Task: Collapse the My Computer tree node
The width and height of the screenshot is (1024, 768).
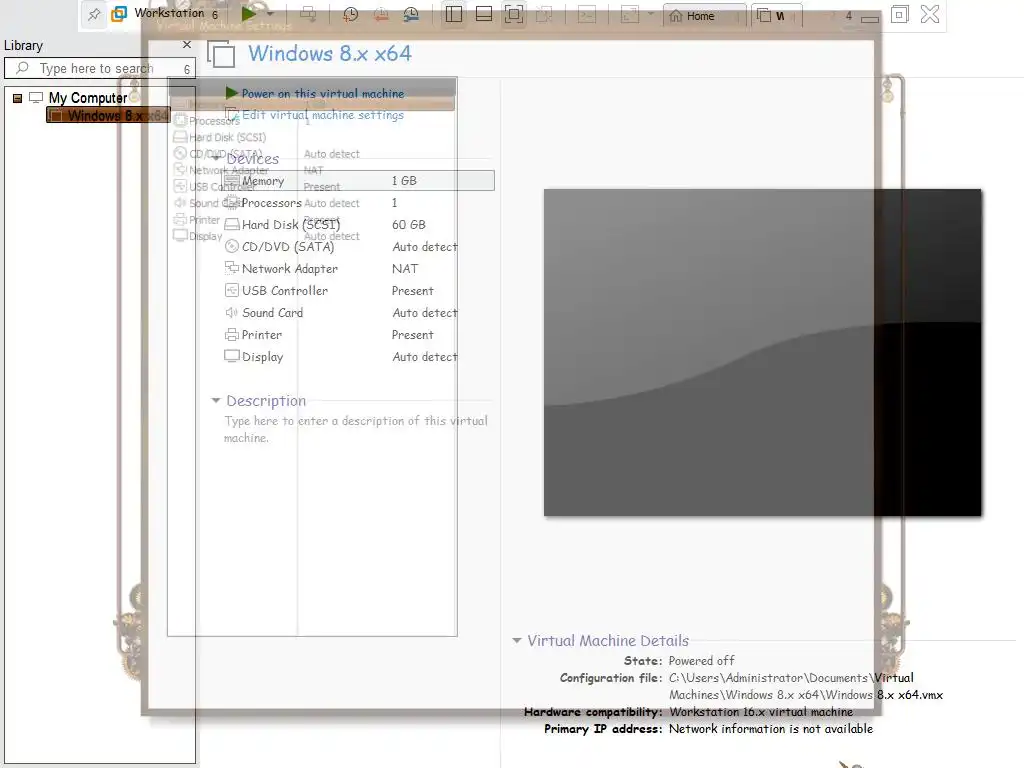Action: click(x=18, y=98)
